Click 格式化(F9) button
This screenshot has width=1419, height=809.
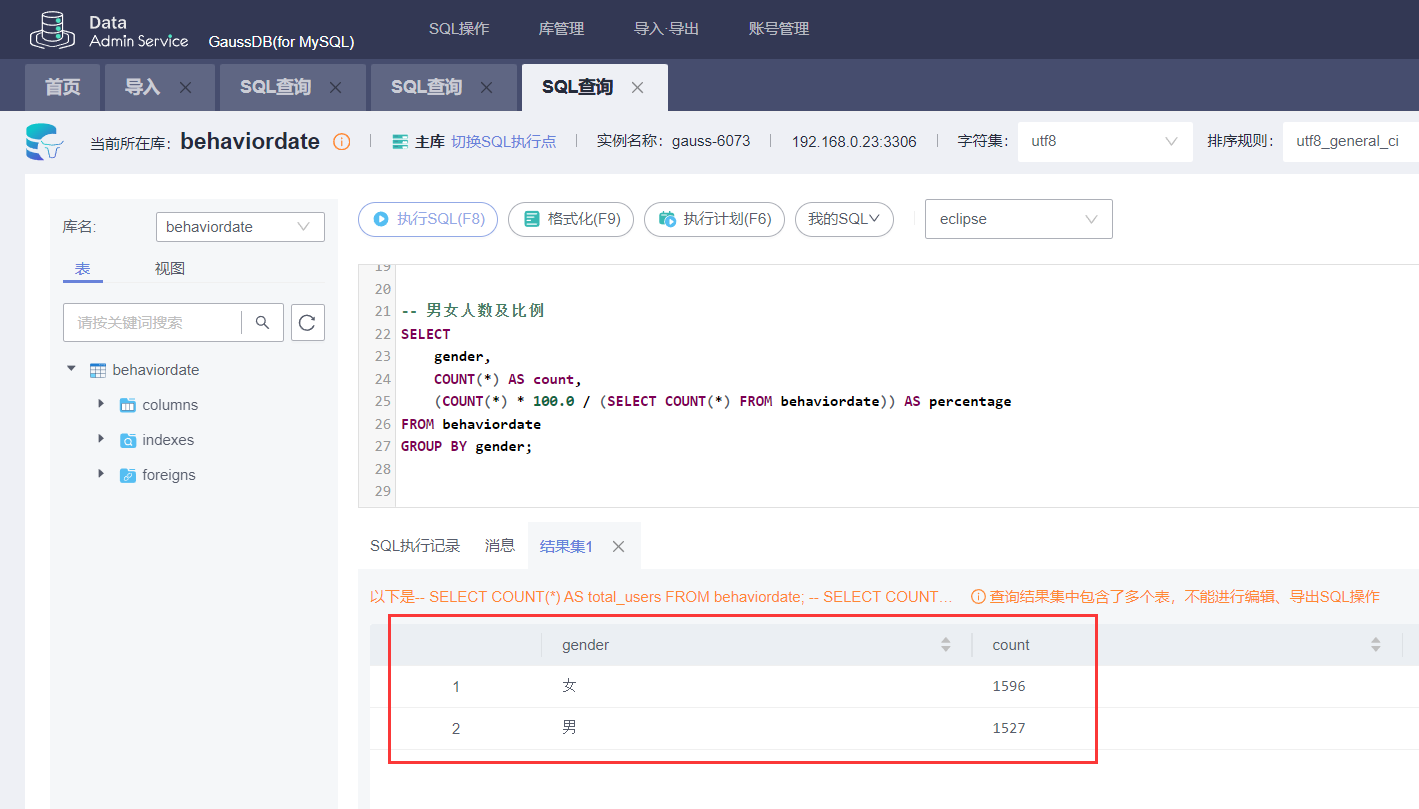[571, 219]
